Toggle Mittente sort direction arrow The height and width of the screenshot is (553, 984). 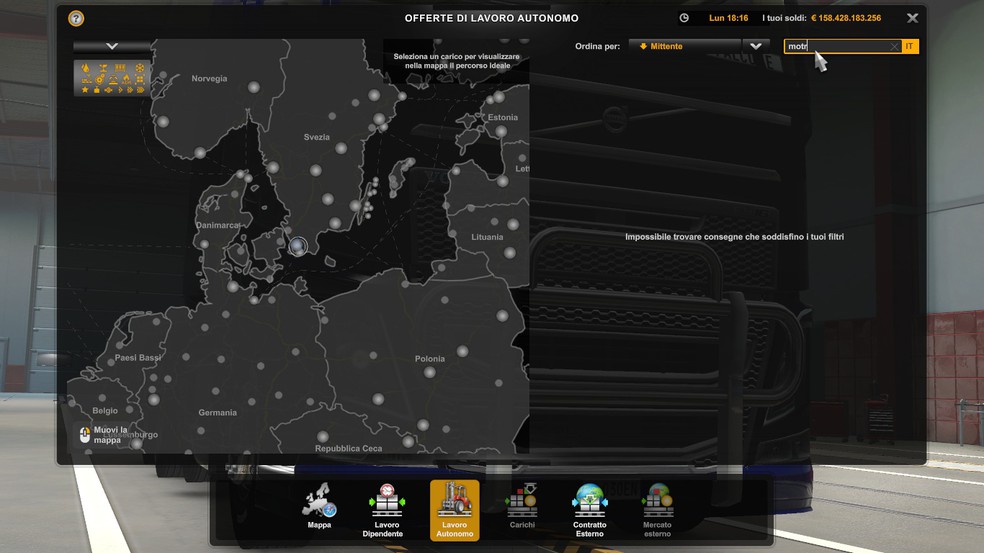643,47
